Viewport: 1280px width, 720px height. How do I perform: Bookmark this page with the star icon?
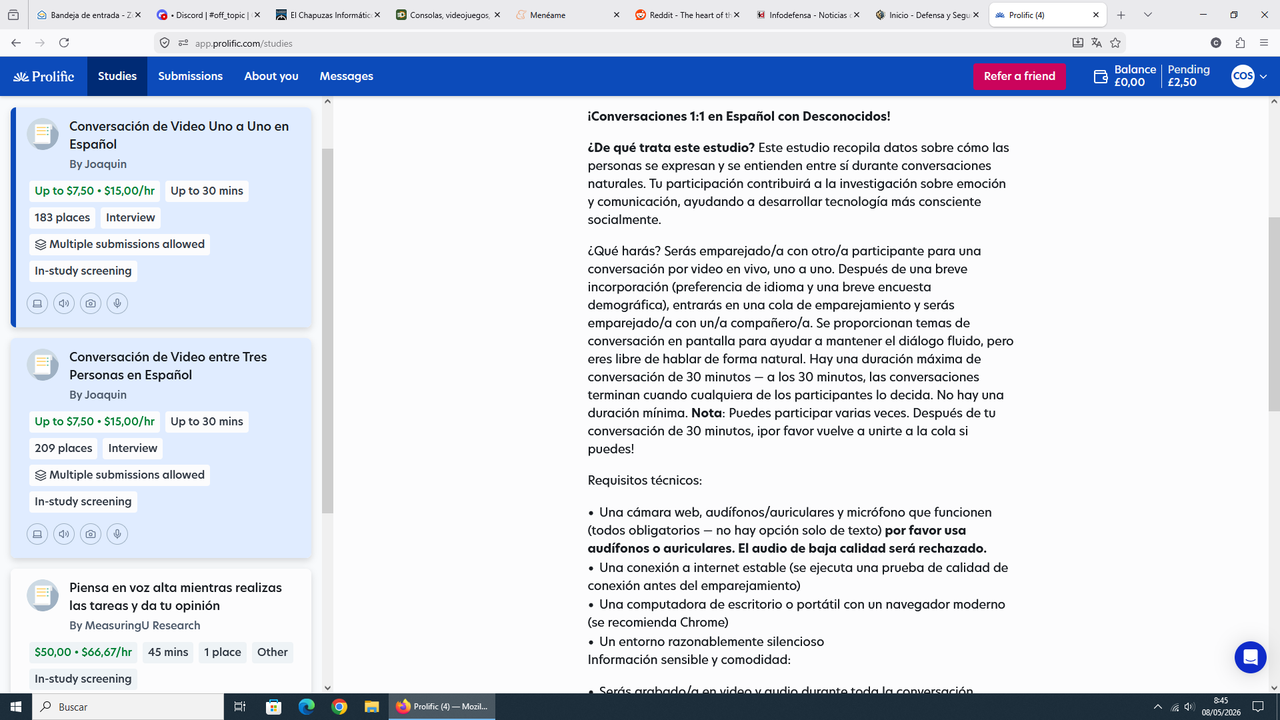[1115, 43]
